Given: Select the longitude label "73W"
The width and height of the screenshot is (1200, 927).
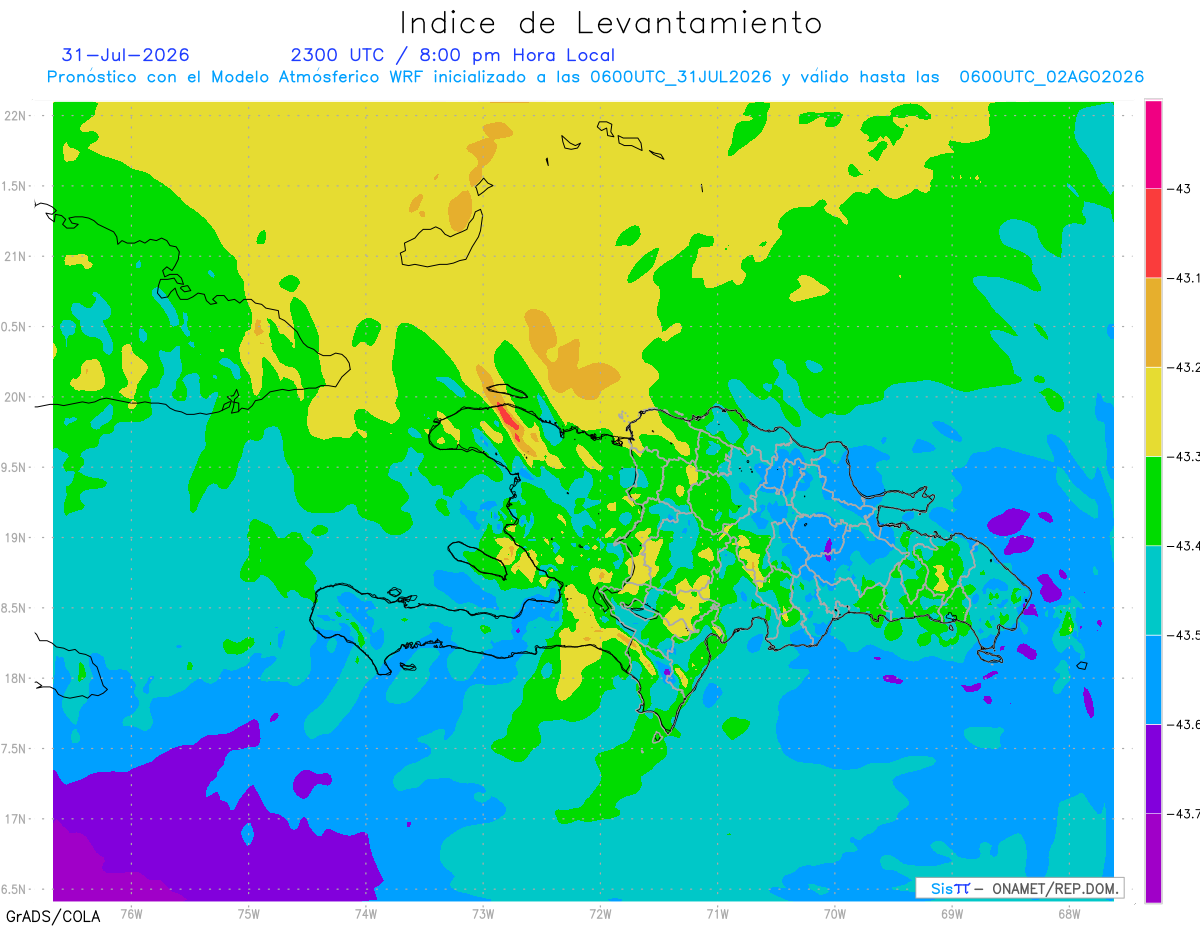Looking at the screenshot, I should coord(483,913).
